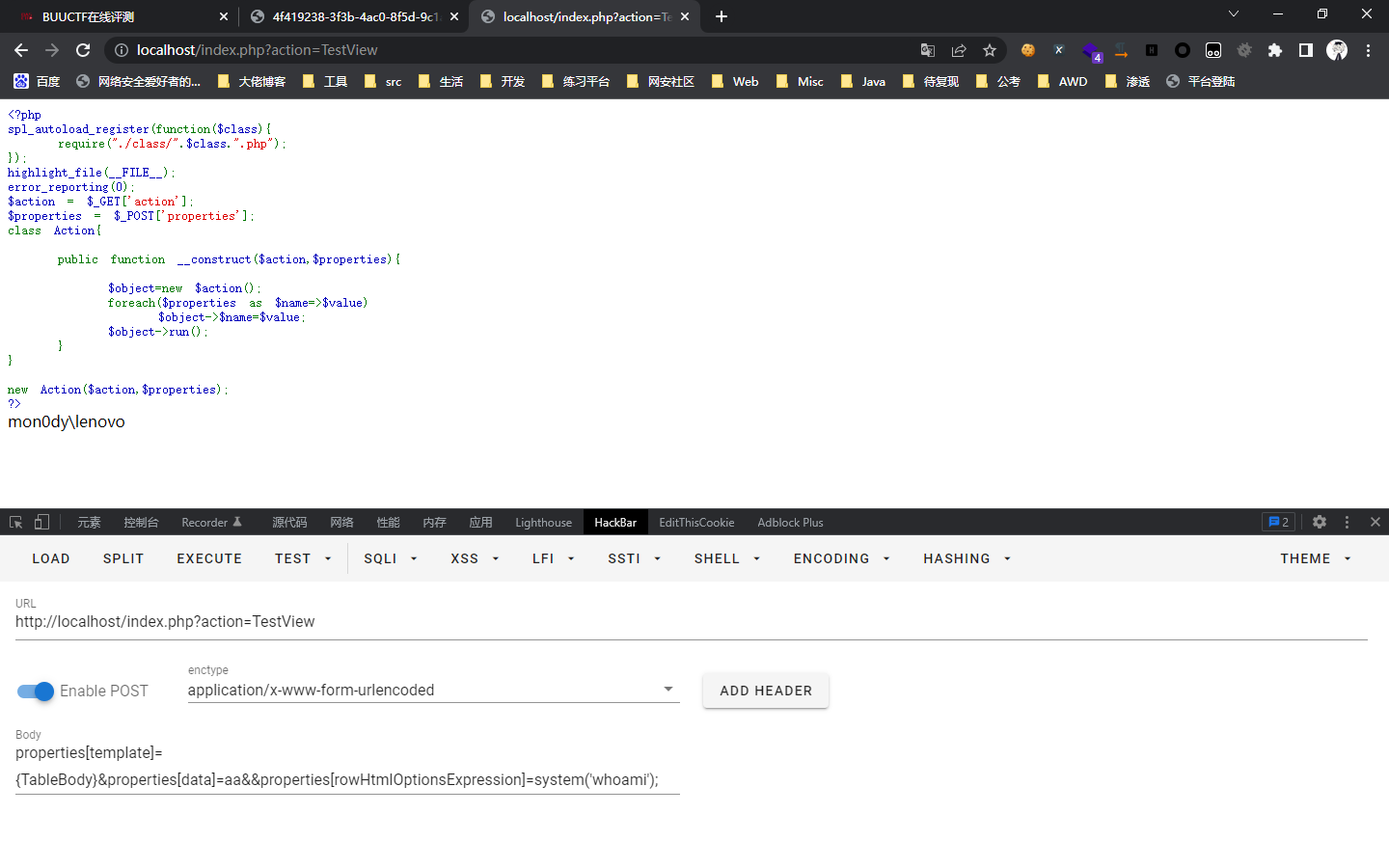Expand the SSTI payload menu
The width and height of the screenshot is (1389, 868).
[635, 558]
